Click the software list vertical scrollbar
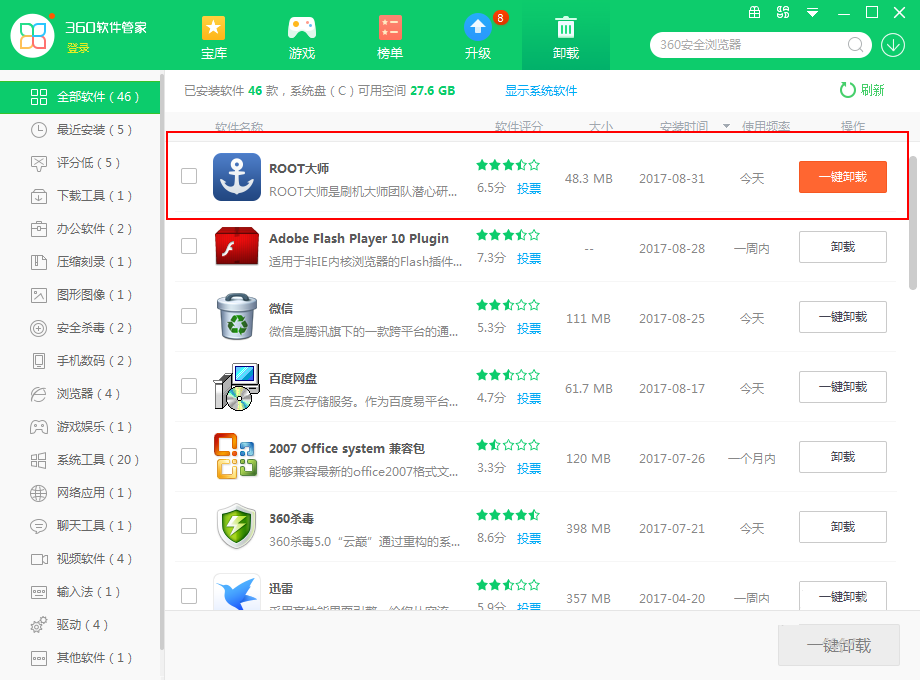 point(912,223)
